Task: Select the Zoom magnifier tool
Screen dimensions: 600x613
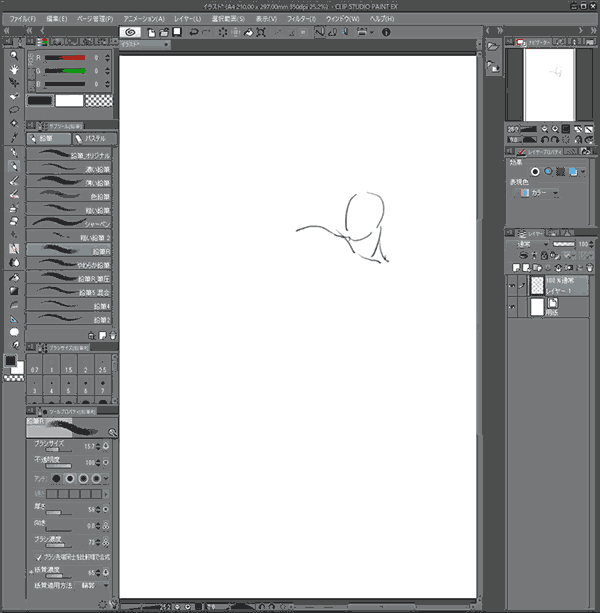Action: (x=14, y=56)
